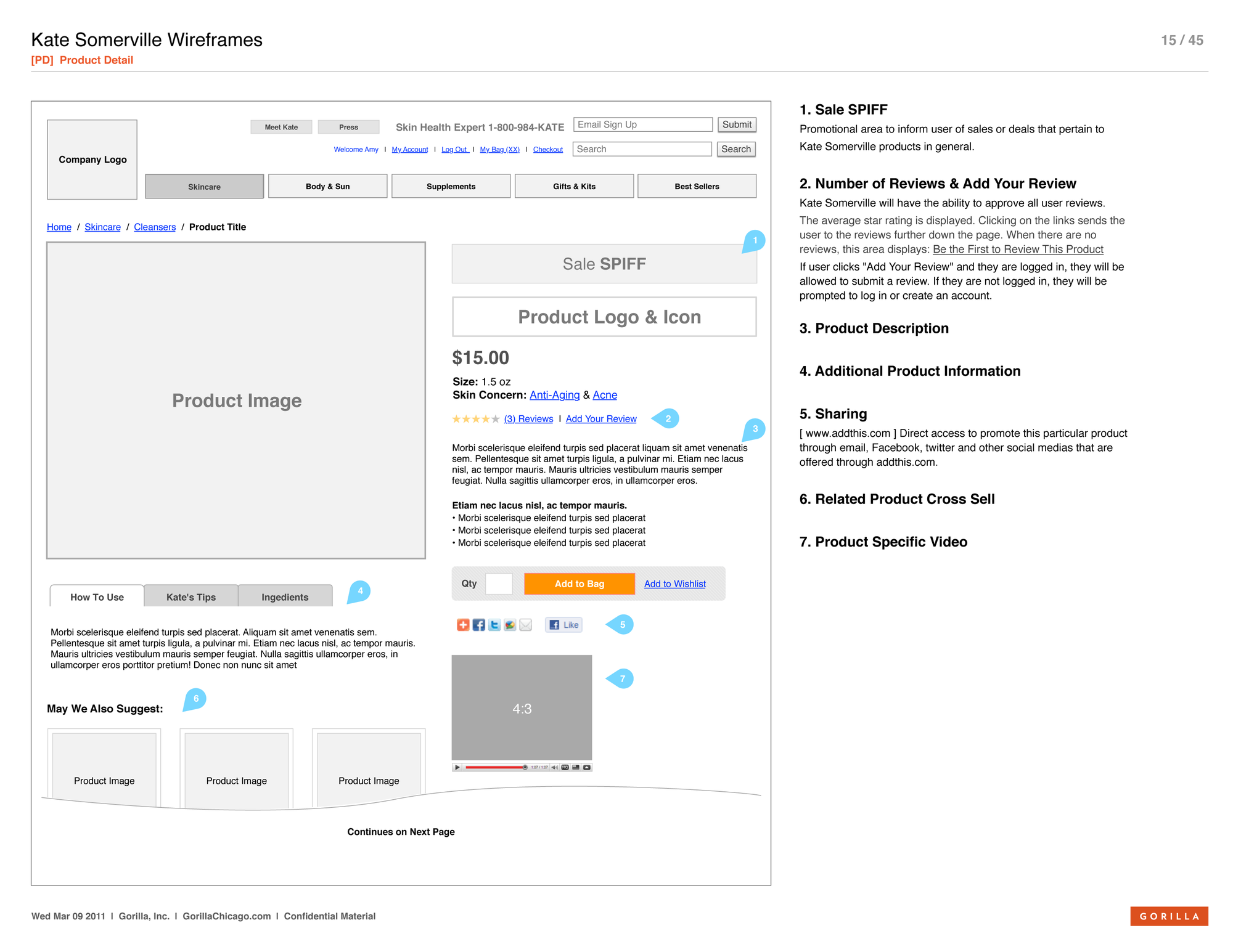
Task: Click the GORILLA logo in the footer
Action: (1169, 916)
